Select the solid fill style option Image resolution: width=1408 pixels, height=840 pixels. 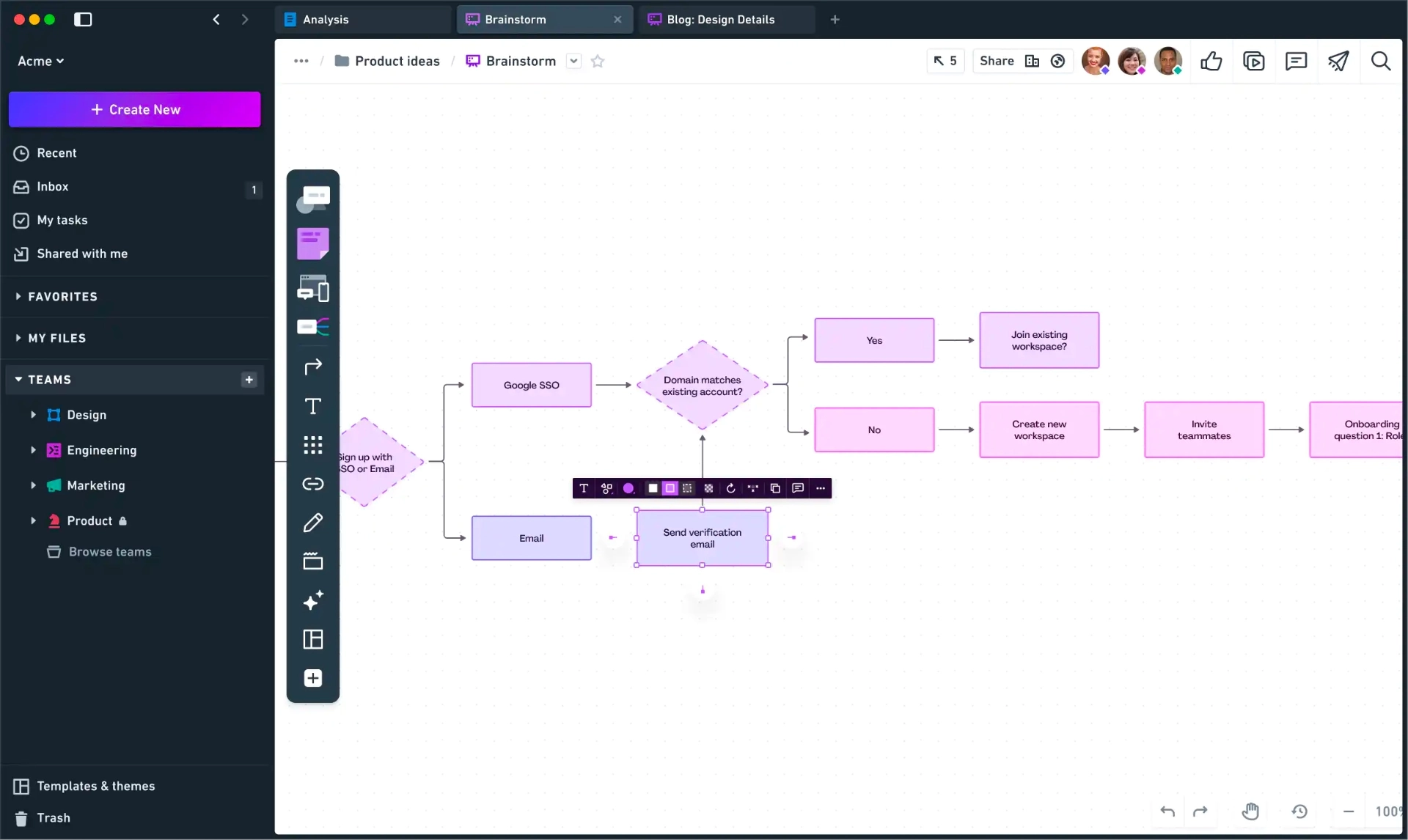coord(653,488)
